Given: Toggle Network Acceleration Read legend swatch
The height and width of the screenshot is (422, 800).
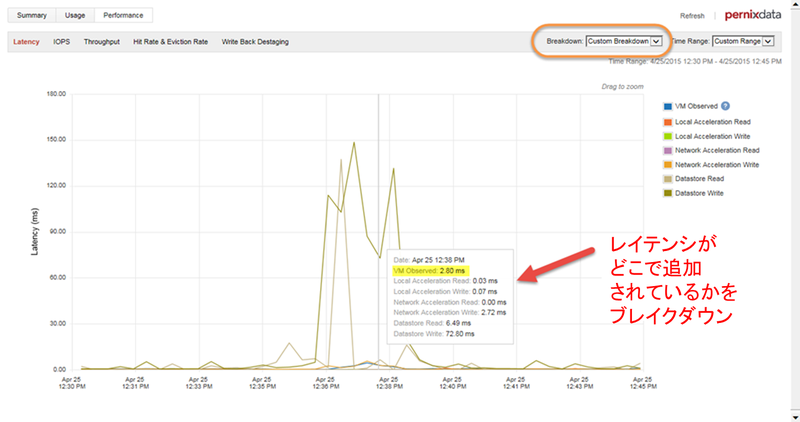Looking at the screenshot, I should [x=667, y=151].
